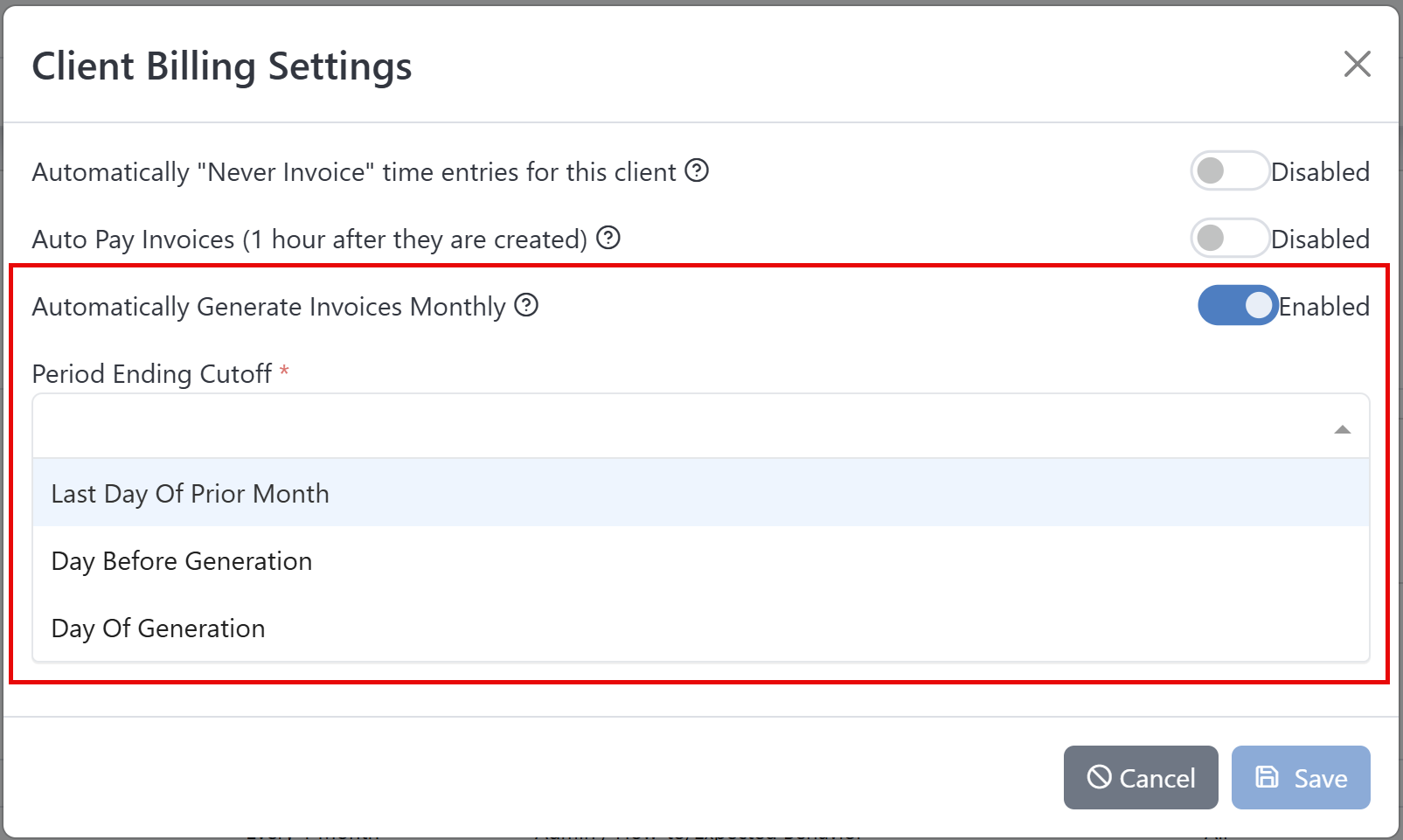The height and width of the screenshot is (840, 1403).
Task: Click the red asterisk beside Period Ending Cutoff
Action: click(x=284, y=372)
